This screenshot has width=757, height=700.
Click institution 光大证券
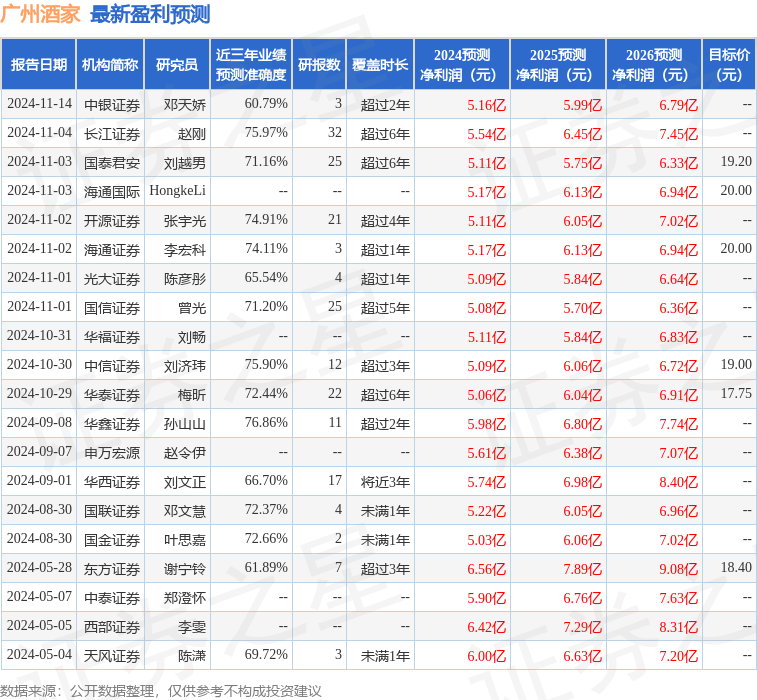[x=112, y=279]
